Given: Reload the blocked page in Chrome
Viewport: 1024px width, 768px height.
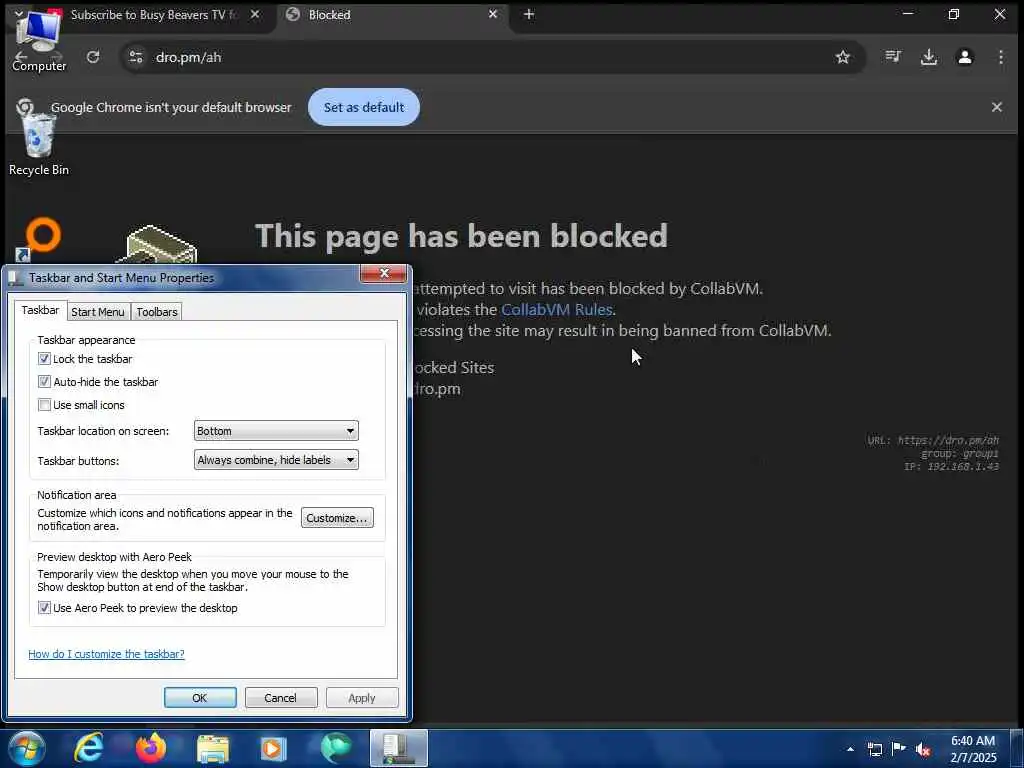Looking at the screenshot, I should coord(93,57).
